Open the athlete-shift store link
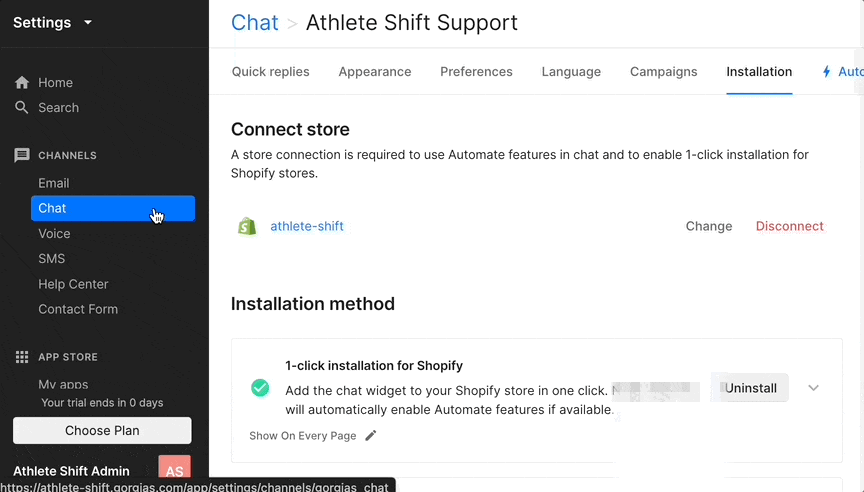 [x=307, y=226]
